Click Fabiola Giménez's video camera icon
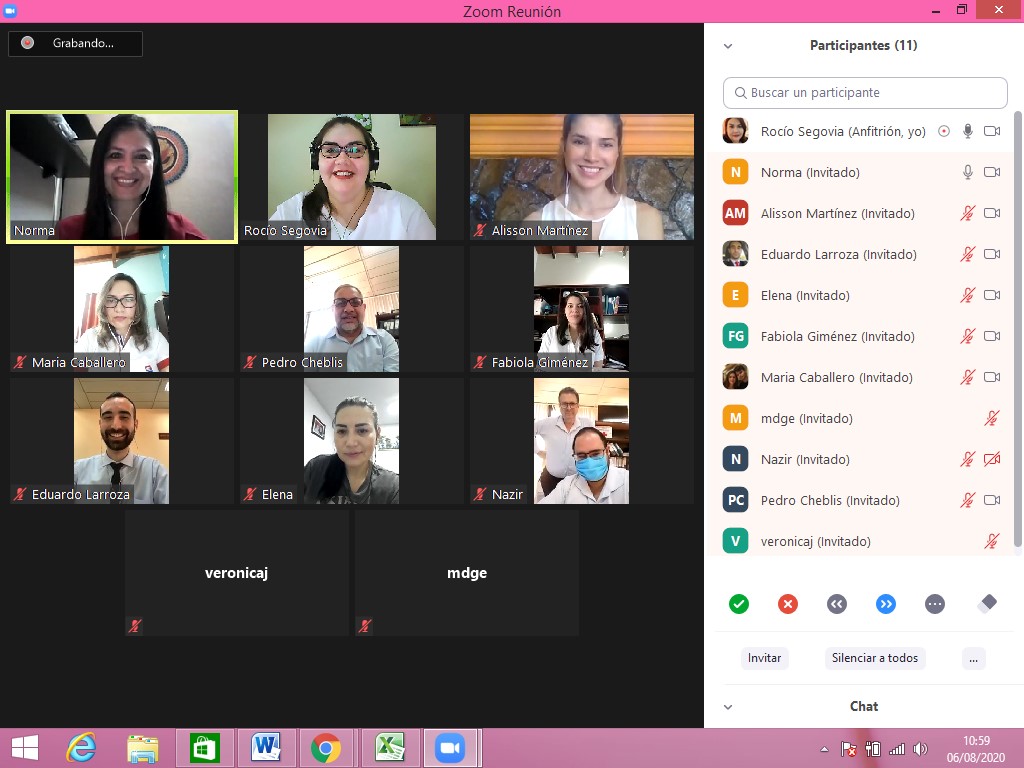The height and width of the screenshot is (768, 1024). [992, 336]
